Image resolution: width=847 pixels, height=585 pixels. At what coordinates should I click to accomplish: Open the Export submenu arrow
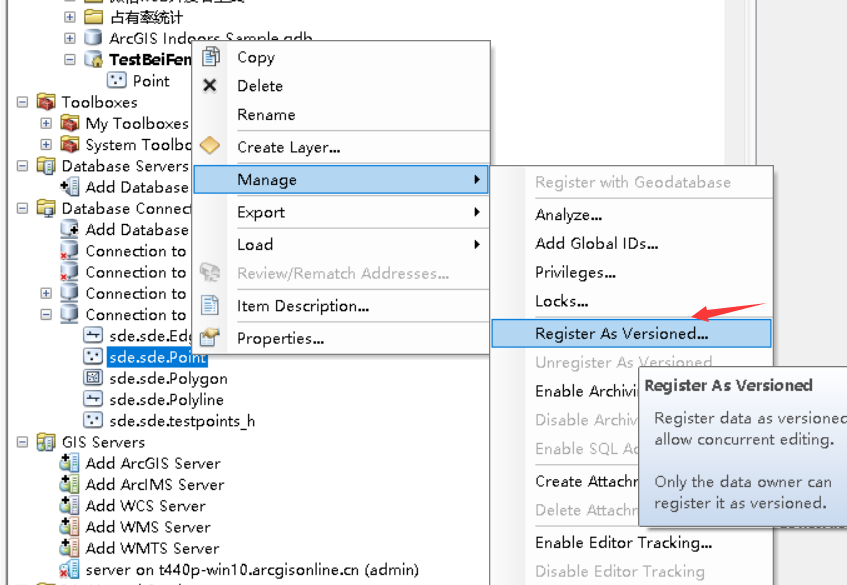pyautogui.click(x=479, y=212)
